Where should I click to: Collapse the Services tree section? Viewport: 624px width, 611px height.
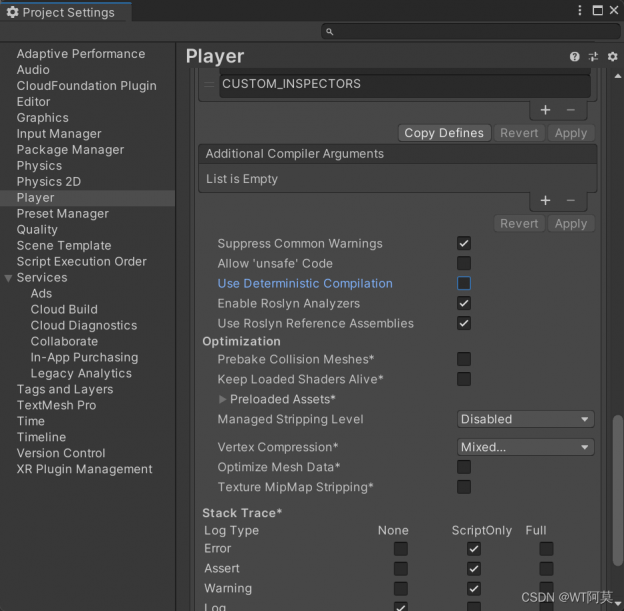[x=9, y=278]
